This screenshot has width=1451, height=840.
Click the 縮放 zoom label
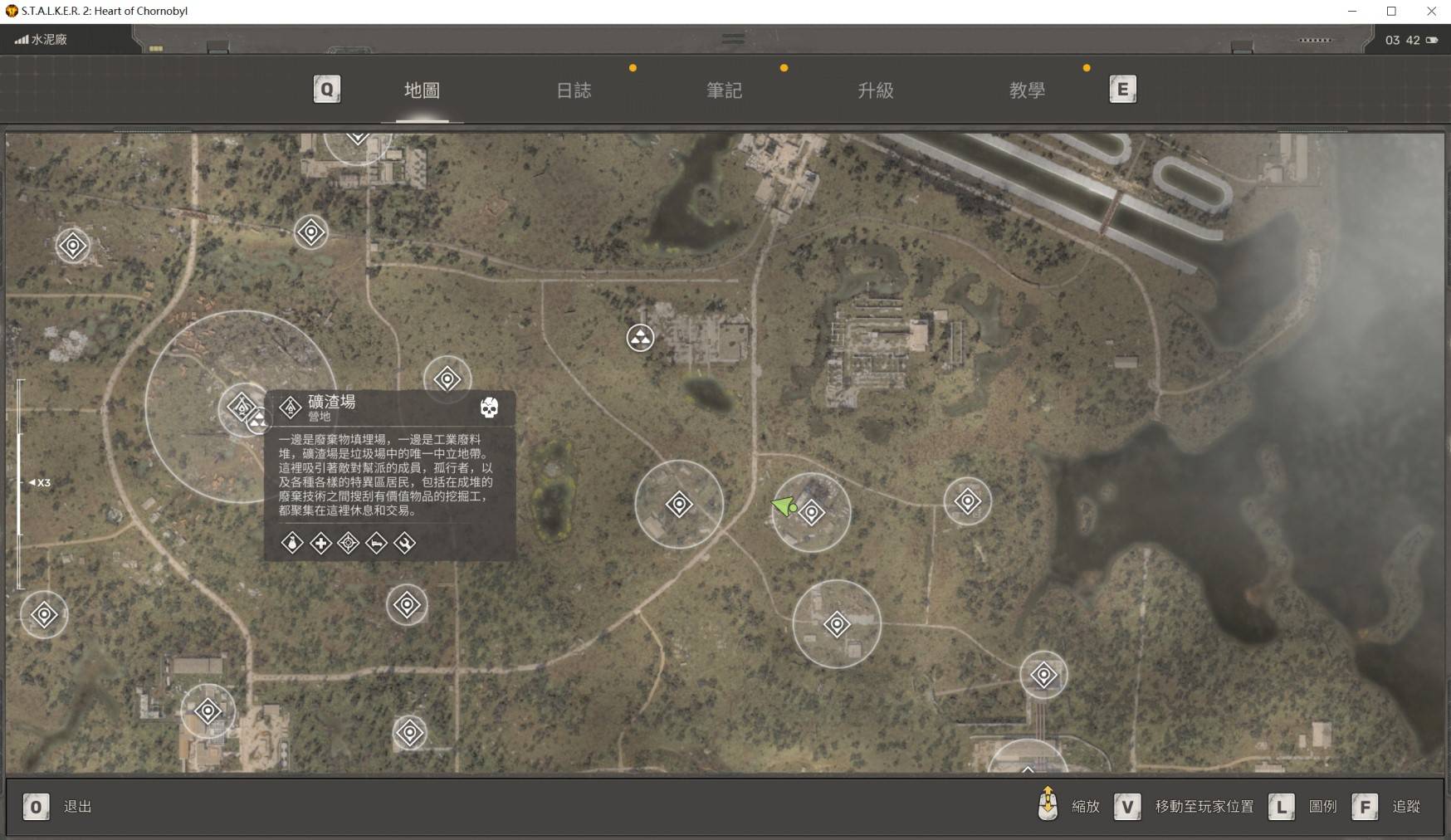coord(1086,807)
